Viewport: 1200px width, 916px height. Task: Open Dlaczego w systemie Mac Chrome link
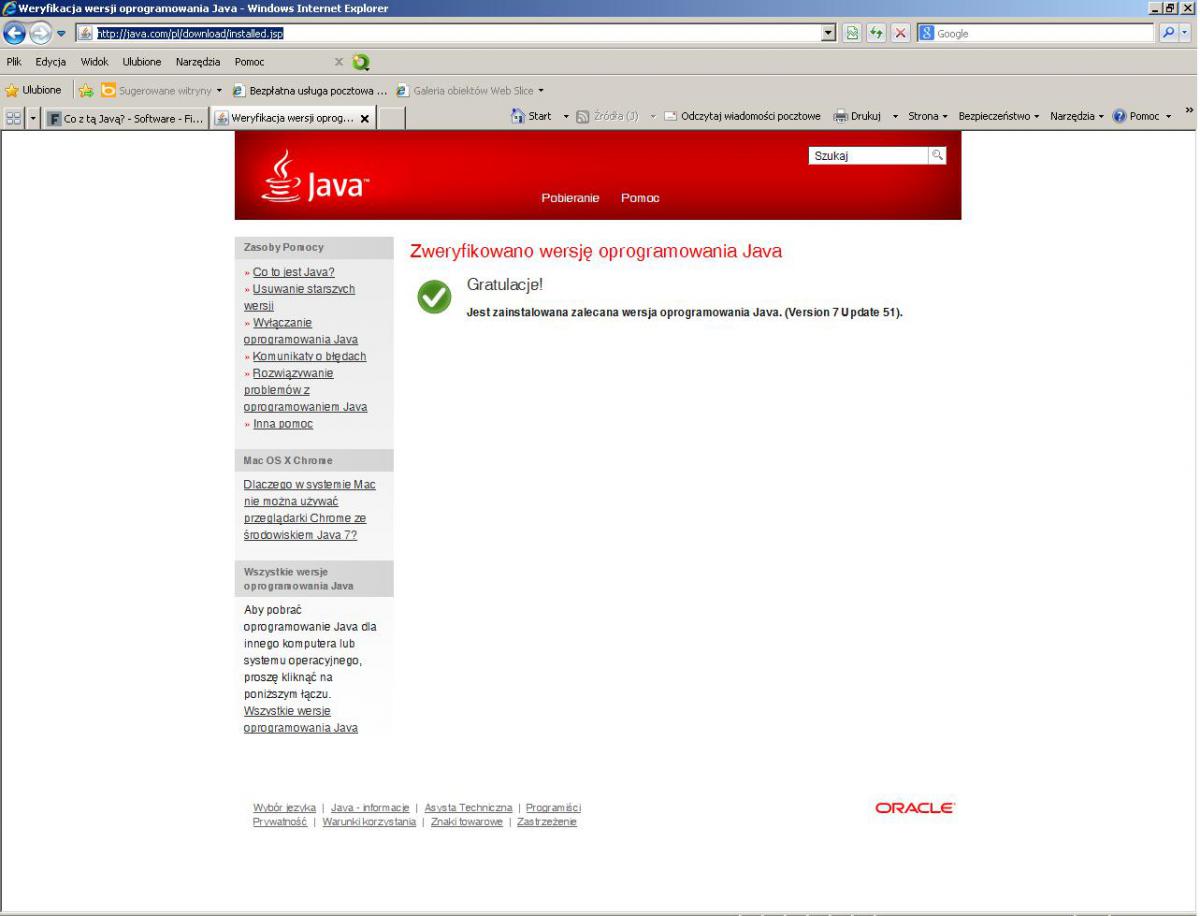[310, 509]
